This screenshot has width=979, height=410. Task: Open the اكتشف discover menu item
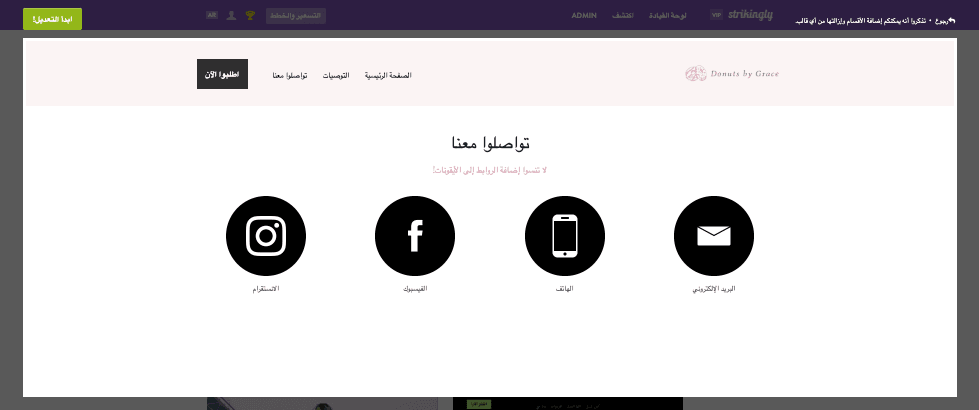click(x=623, y=15)
